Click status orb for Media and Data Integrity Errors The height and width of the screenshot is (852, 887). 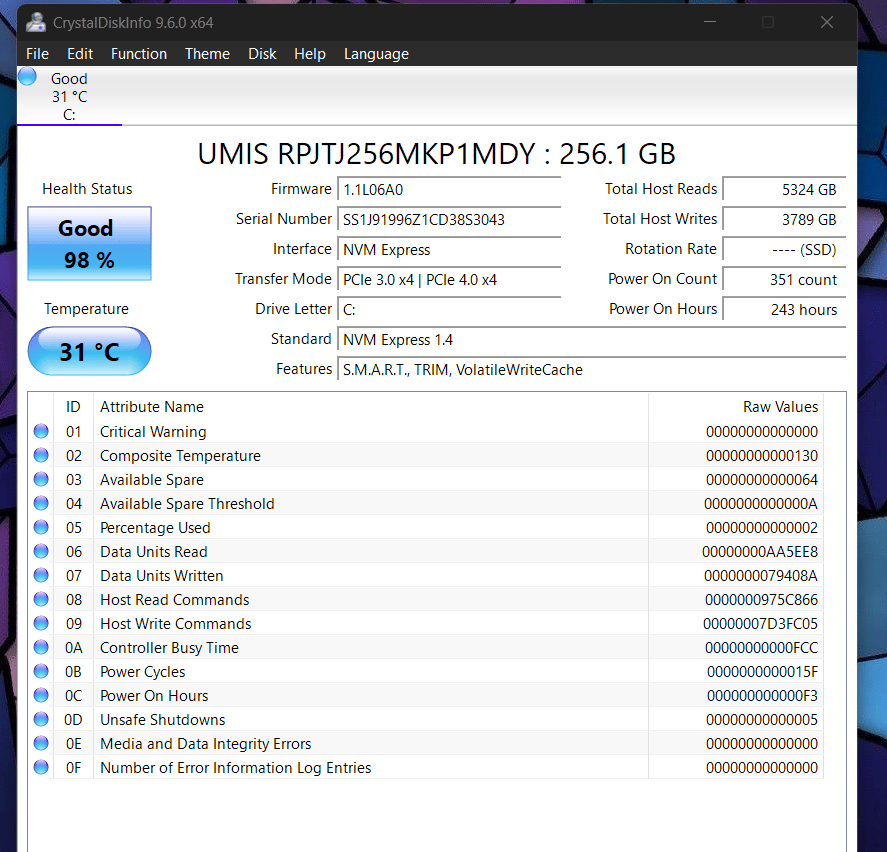point(41,743)
